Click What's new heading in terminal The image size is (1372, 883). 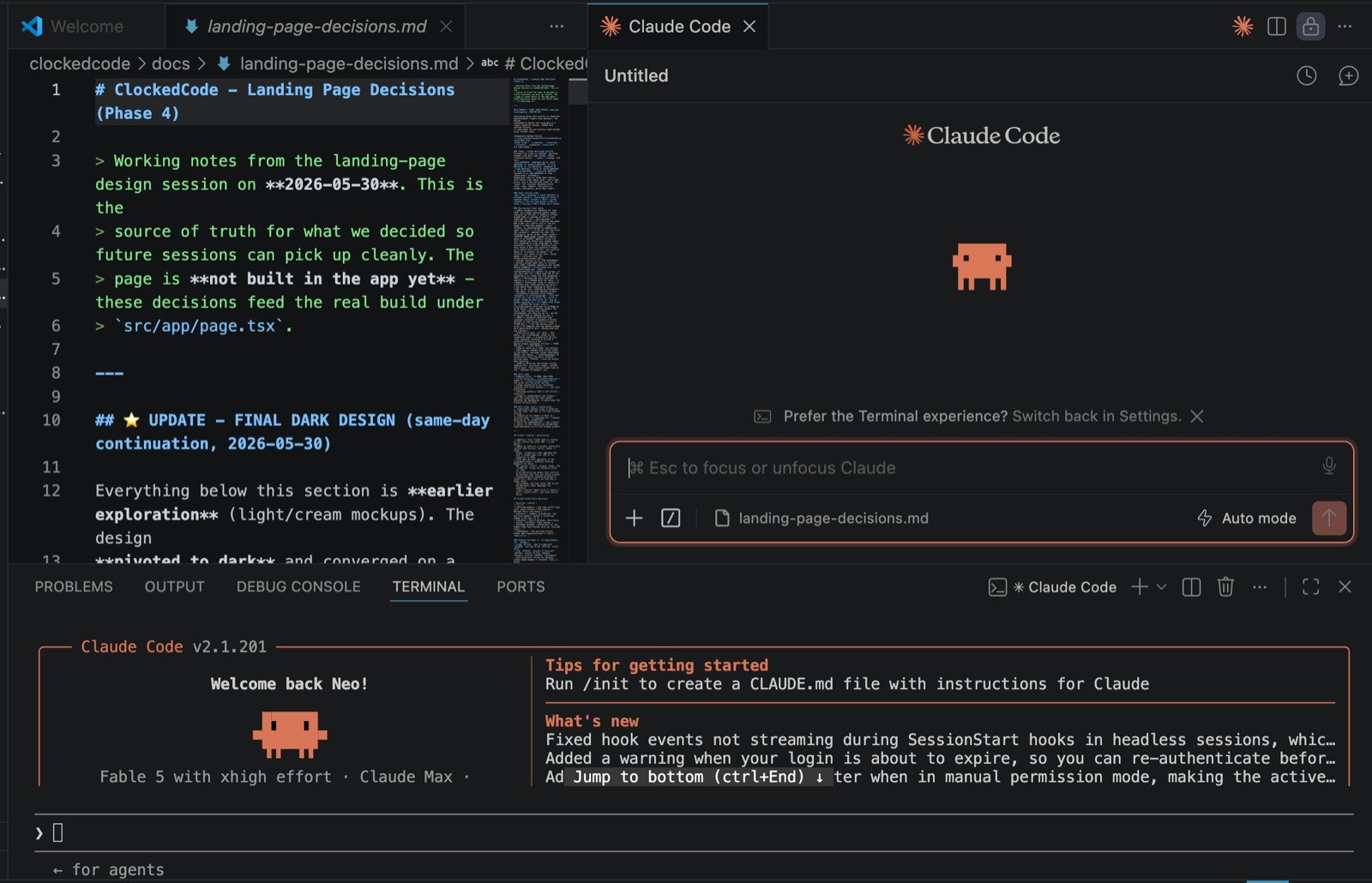[592, 721]
